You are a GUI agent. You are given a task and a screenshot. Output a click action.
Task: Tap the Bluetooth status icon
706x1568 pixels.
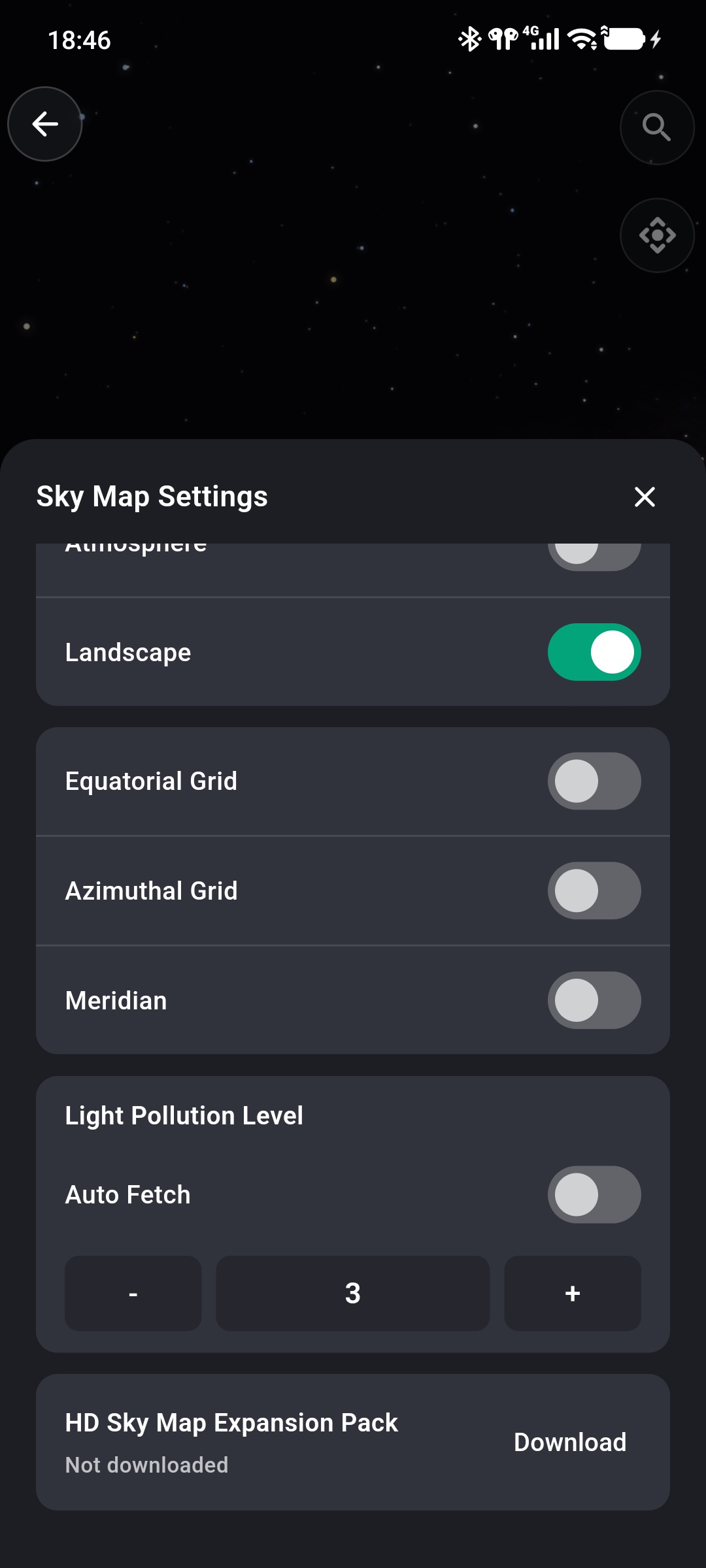tap(469, 39)
